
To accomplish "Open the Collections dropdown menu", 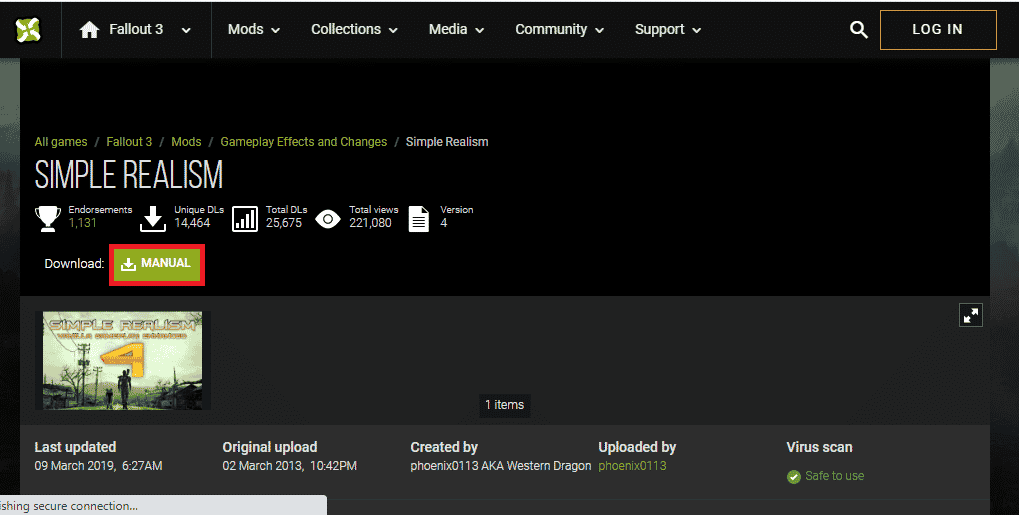I will [x=354, y=29].
